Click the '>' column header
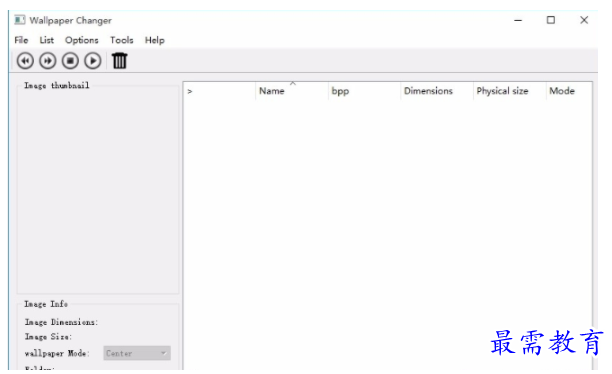The width and height of the screenshot is (612, 374). click(219, 91)
